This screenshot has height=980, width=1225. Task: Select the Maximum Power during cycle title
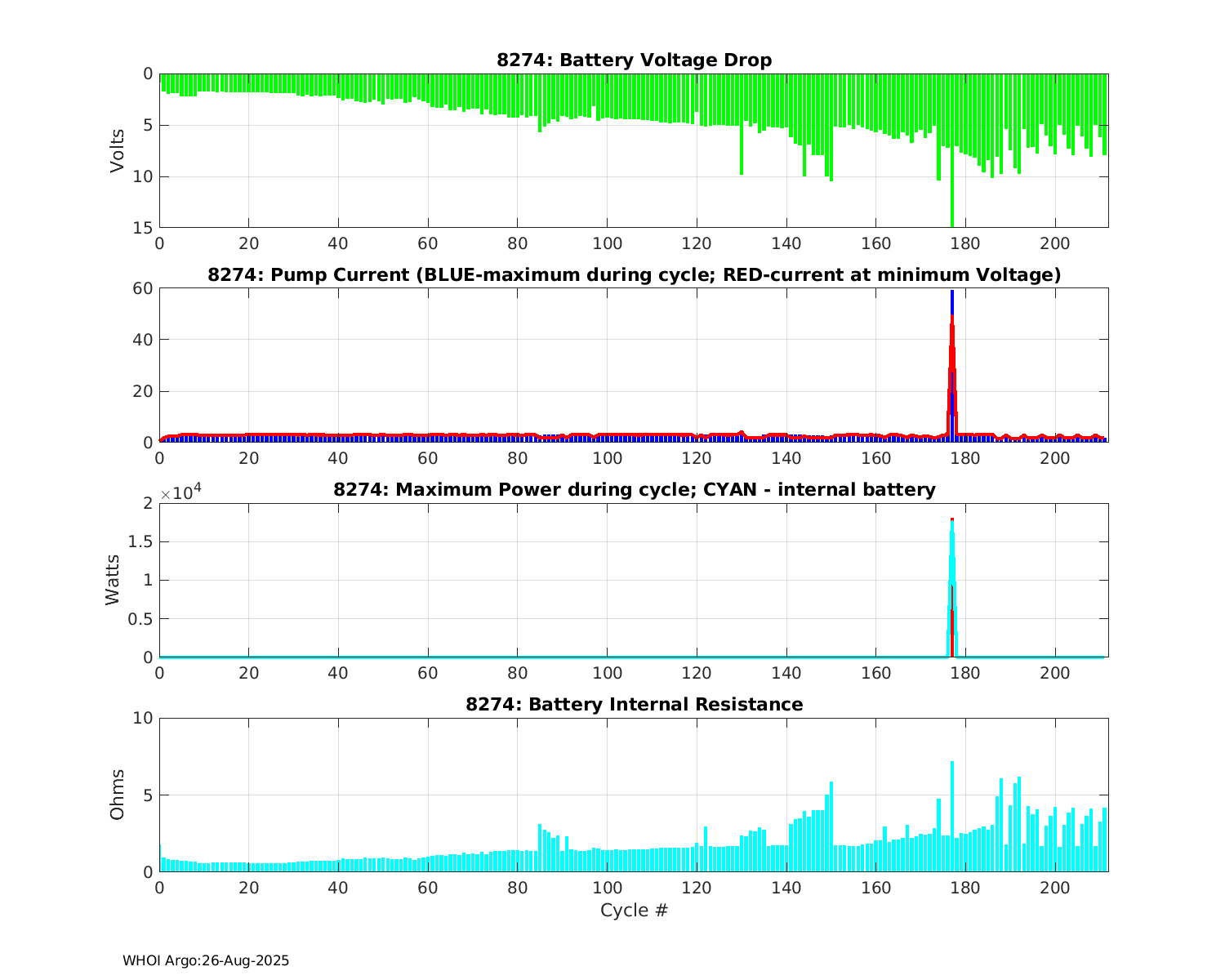[634, 490]
